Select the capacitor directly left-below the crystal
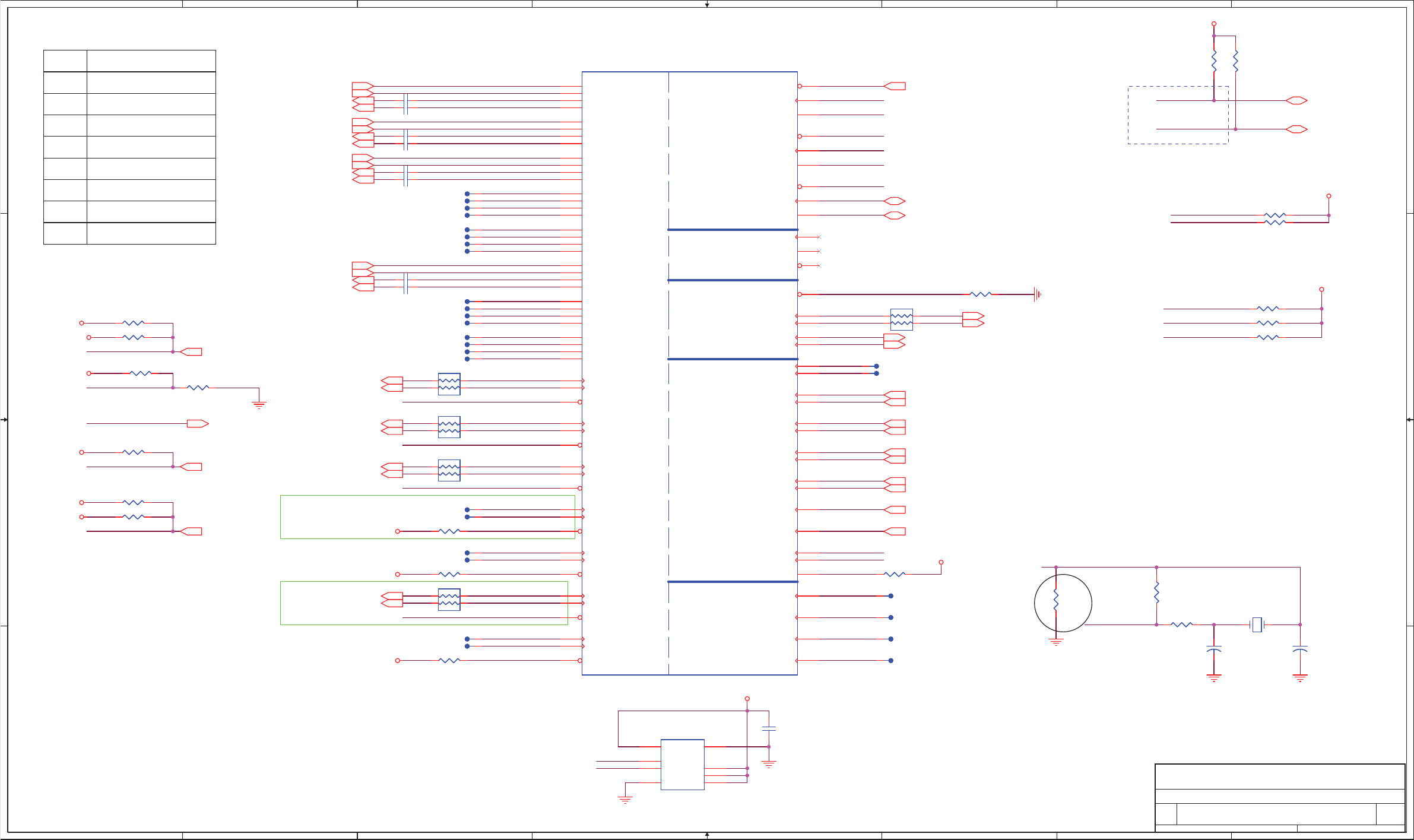This screenshot has width=1414, height=840. 1214,650
